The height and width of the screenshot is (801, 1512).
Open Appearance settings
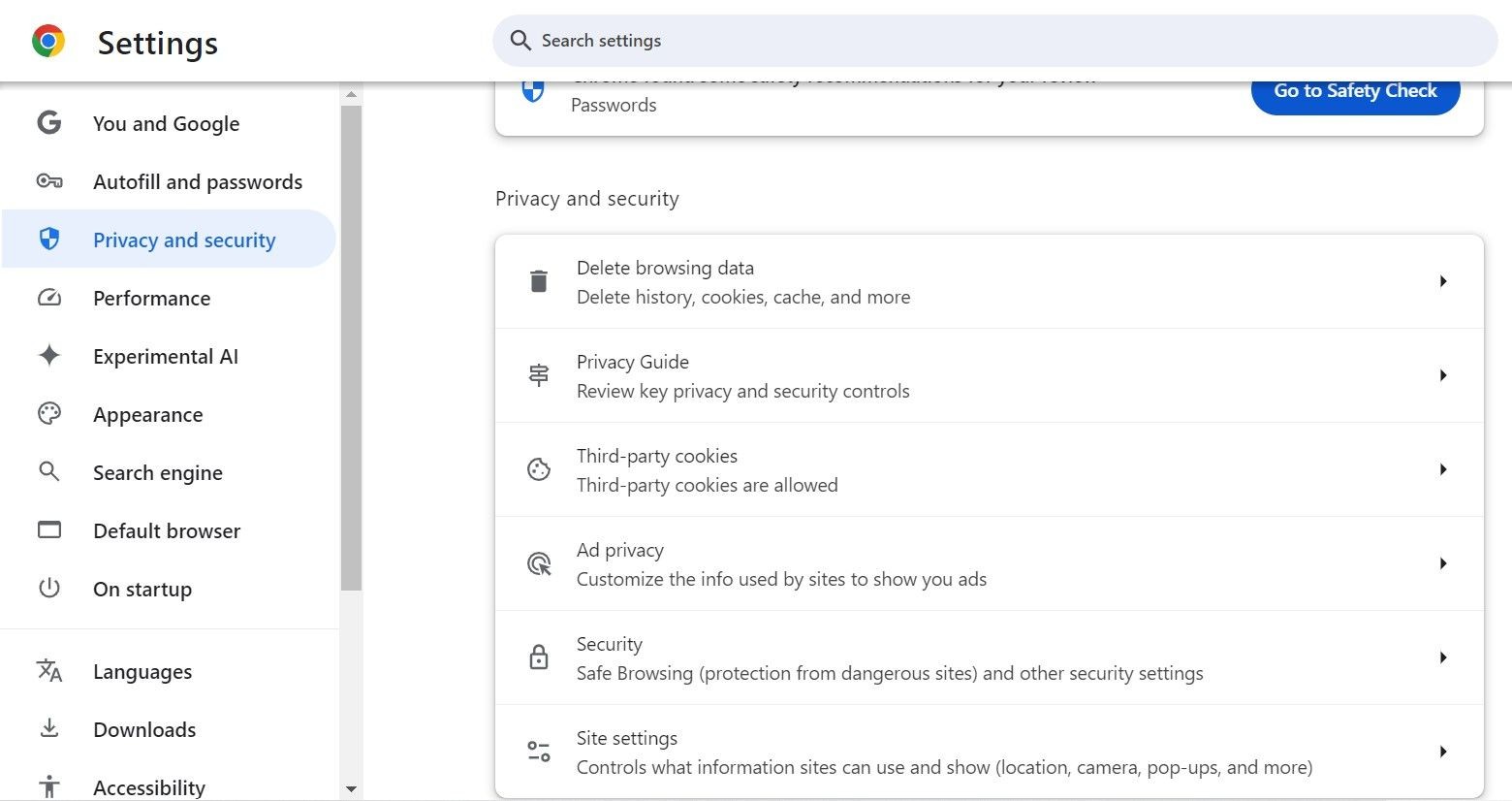tap(169, 414)
